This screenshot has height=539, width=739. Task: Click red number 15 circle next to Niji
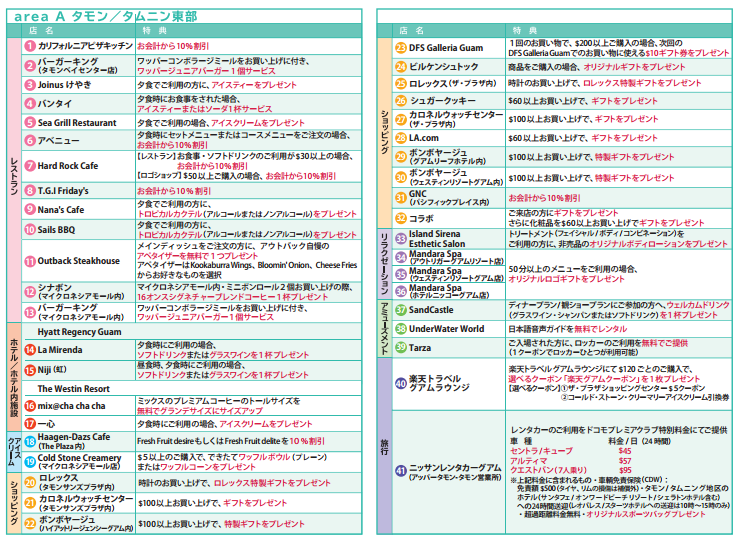[30, 370]
